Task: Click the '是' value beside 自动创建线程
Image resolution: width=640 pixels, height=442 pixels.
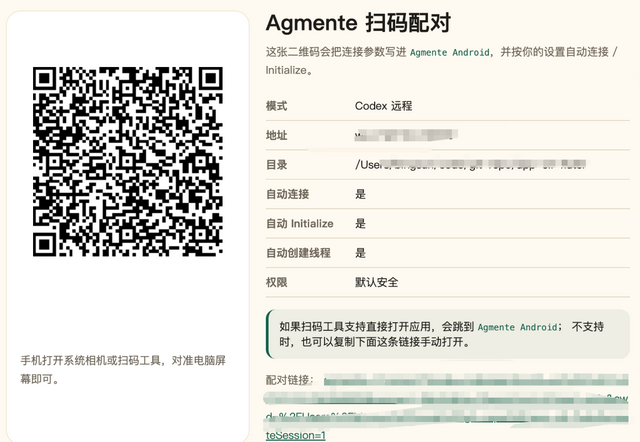Action: [360, 253]
